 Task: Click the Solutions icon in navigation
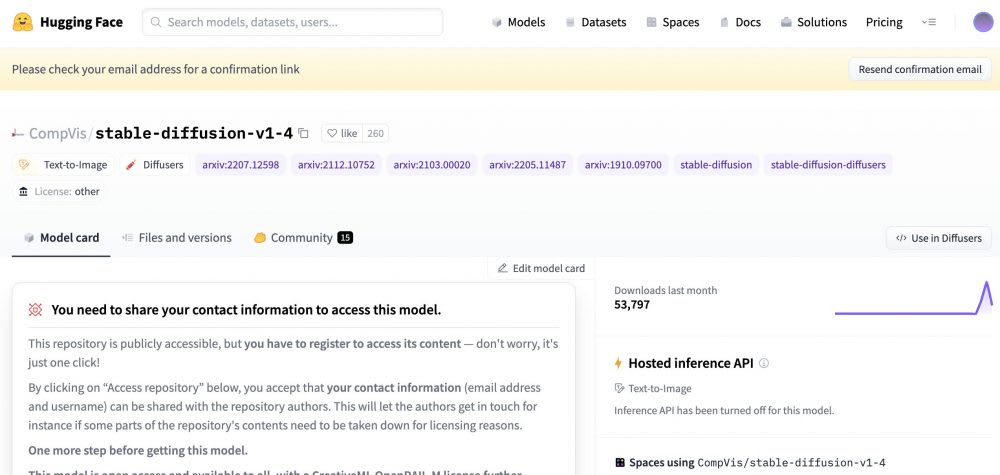[x=786, y=22]
